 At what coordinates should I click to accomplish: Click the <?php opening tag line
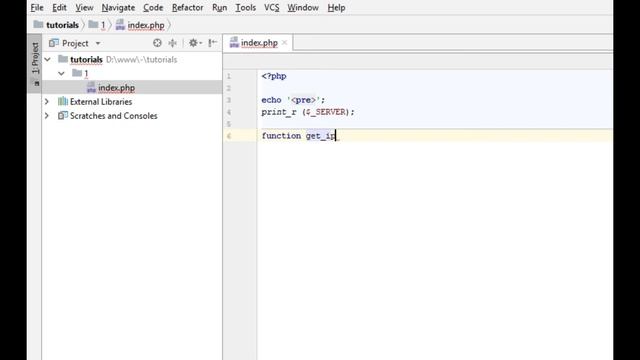(x=274, y=76)
